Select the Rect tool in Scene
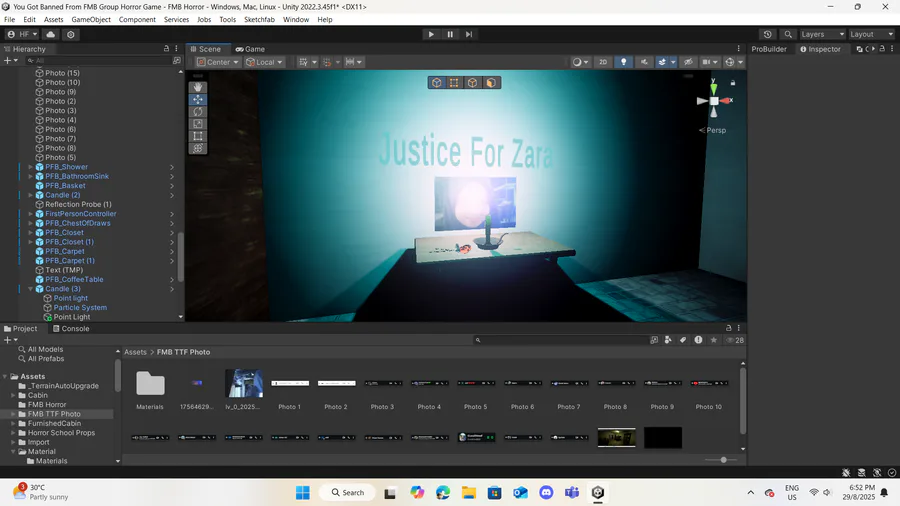 197,136
